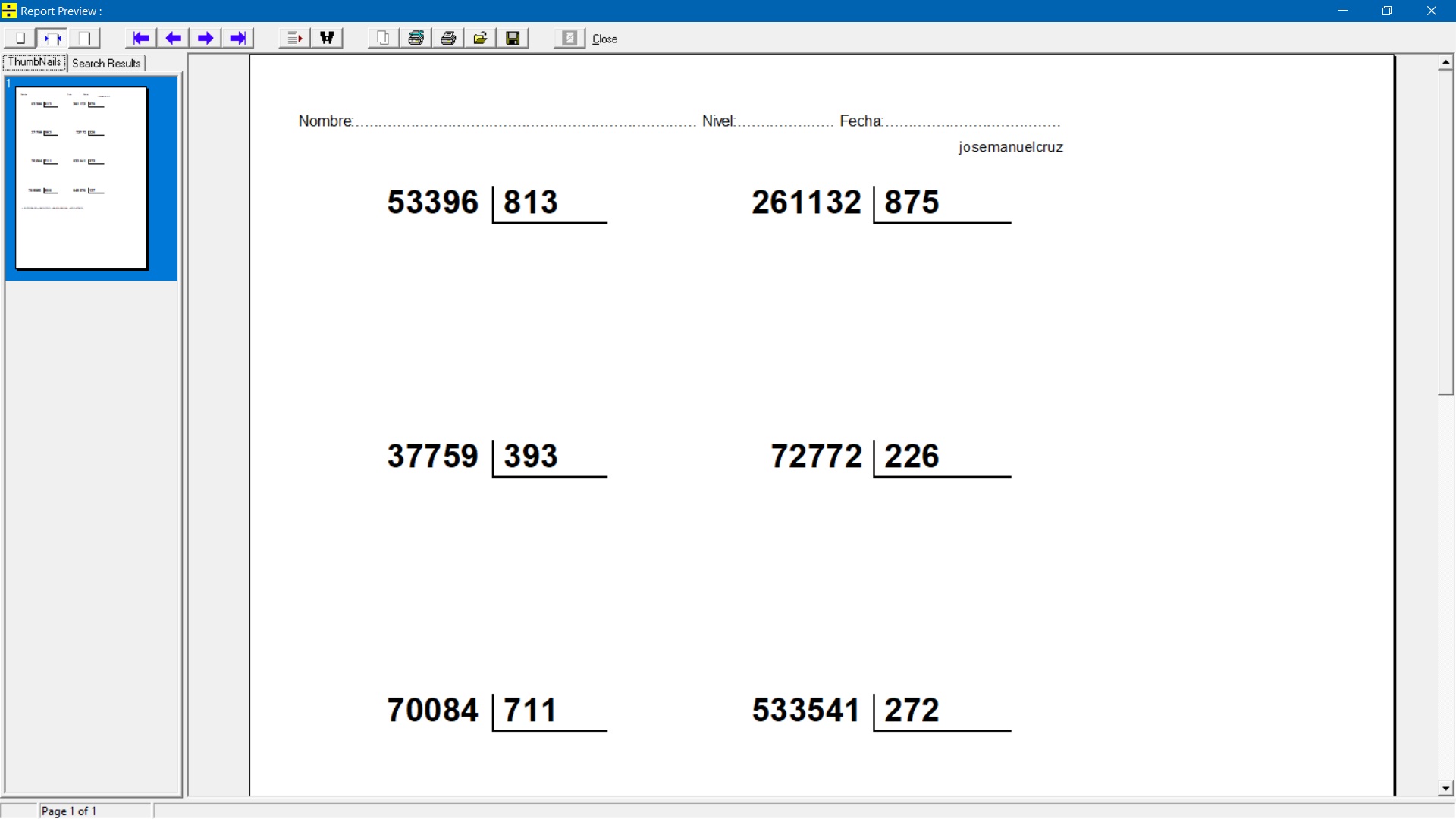Screen dimensions: 1456x819
Task: Click the copy page icon
Action: tap(384, 38)
